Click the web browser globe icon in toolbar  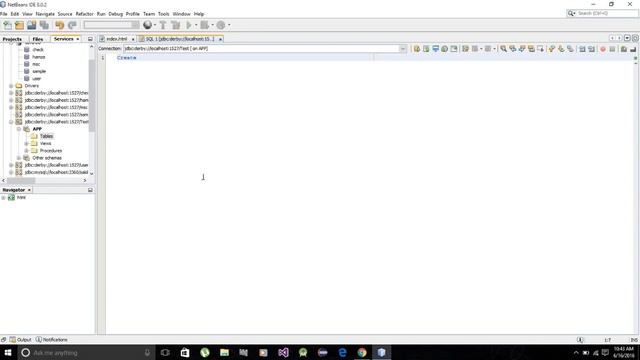tap(147, 25)
